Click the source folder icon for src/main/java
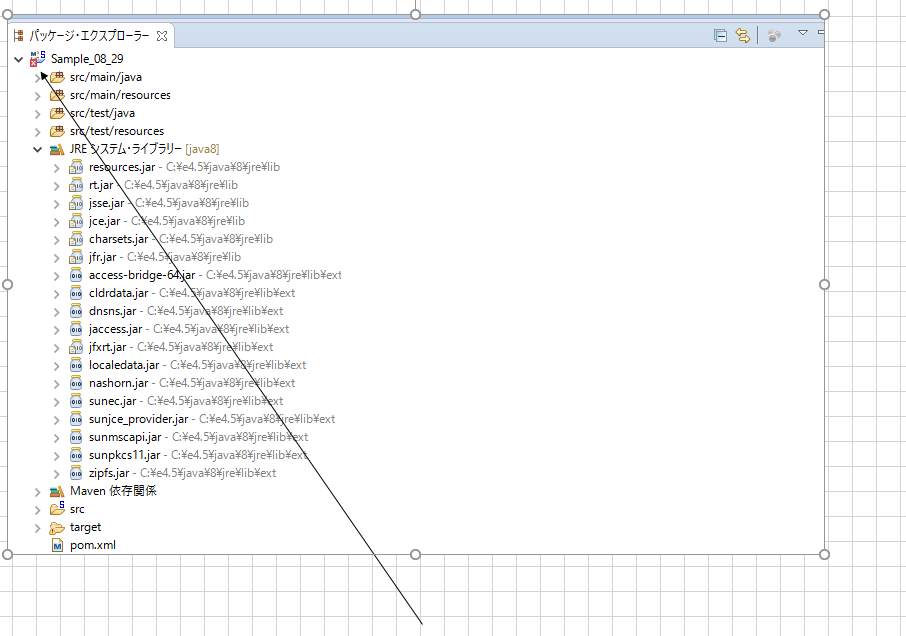This screenshot has height=636, width=906. 56,76
